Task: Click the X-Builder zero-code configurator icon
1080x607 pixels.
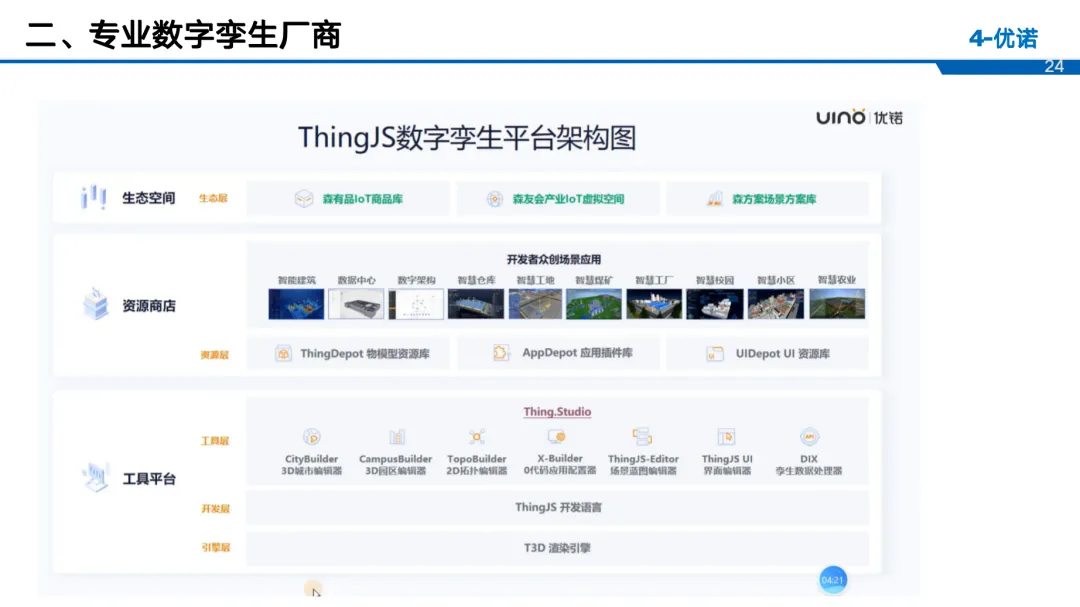Action: coord(557,437)
